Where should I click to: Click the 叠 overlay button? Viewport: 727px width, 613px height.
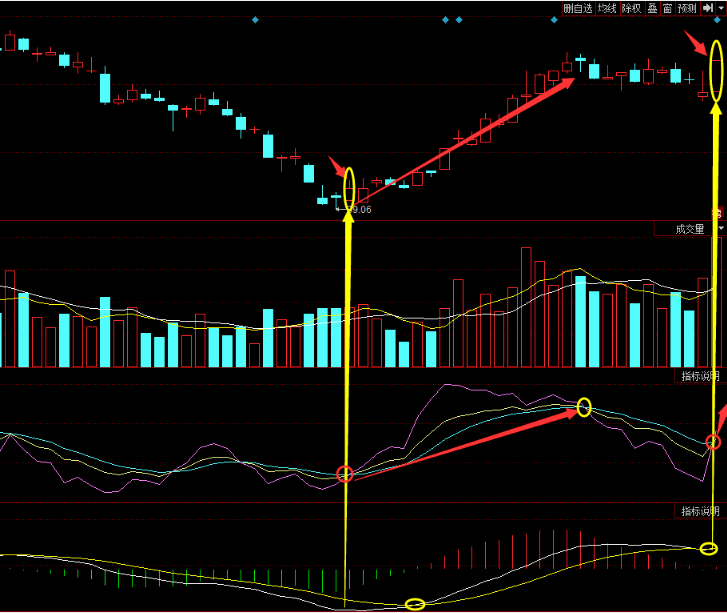click(652, 8)
